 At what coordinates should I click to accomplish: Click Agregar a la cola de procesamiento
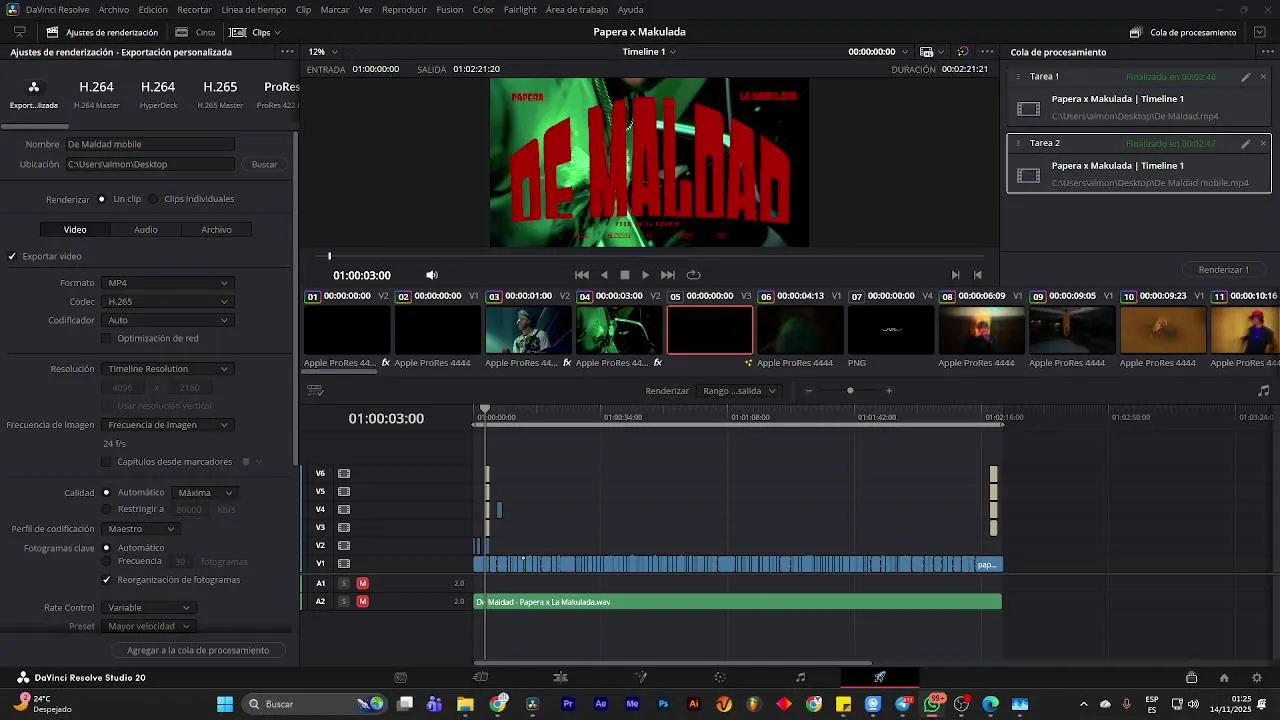coord(198,650)
